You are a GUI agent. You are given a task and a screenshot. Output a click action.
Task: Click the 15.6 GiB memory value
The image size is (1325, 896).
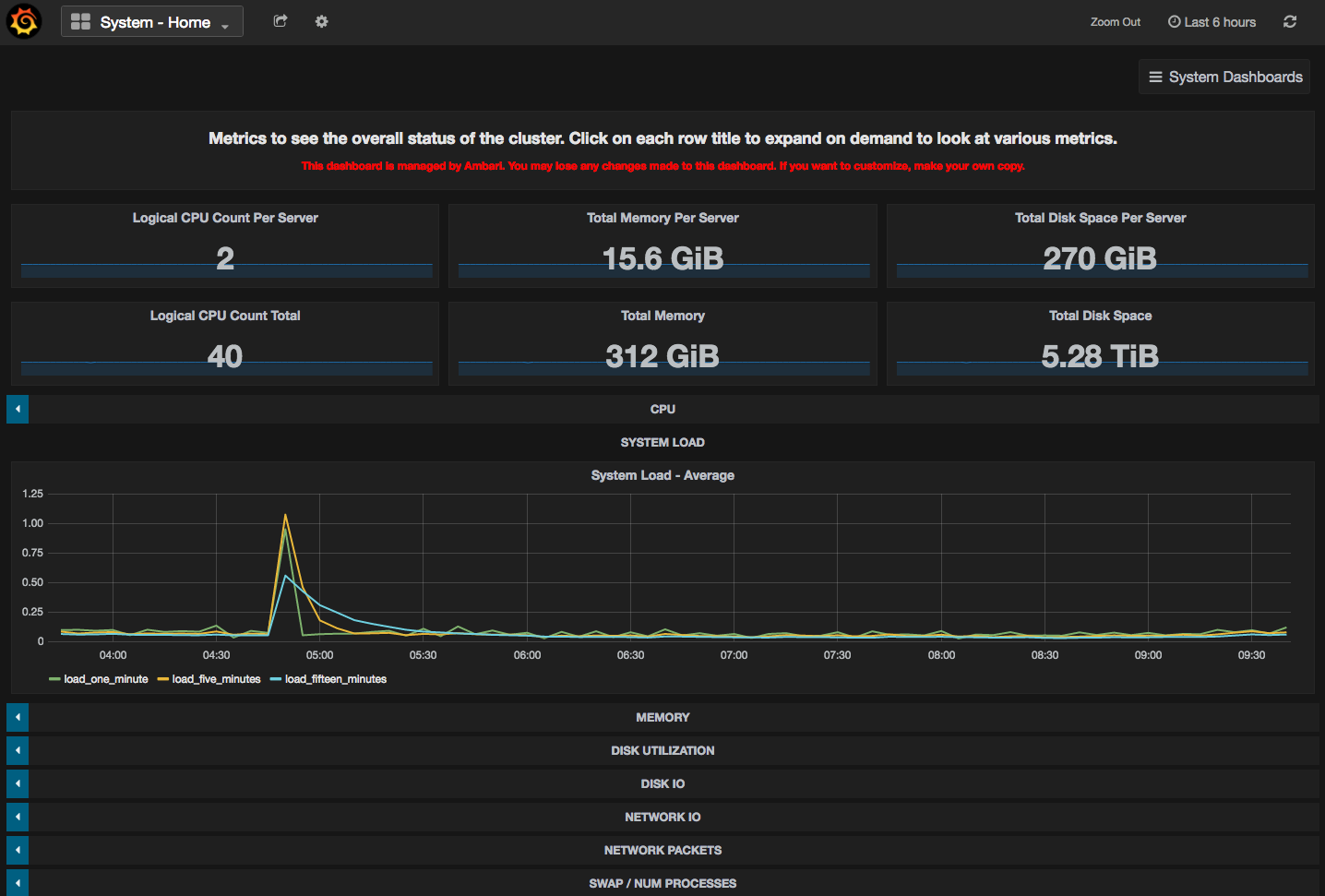662,258
